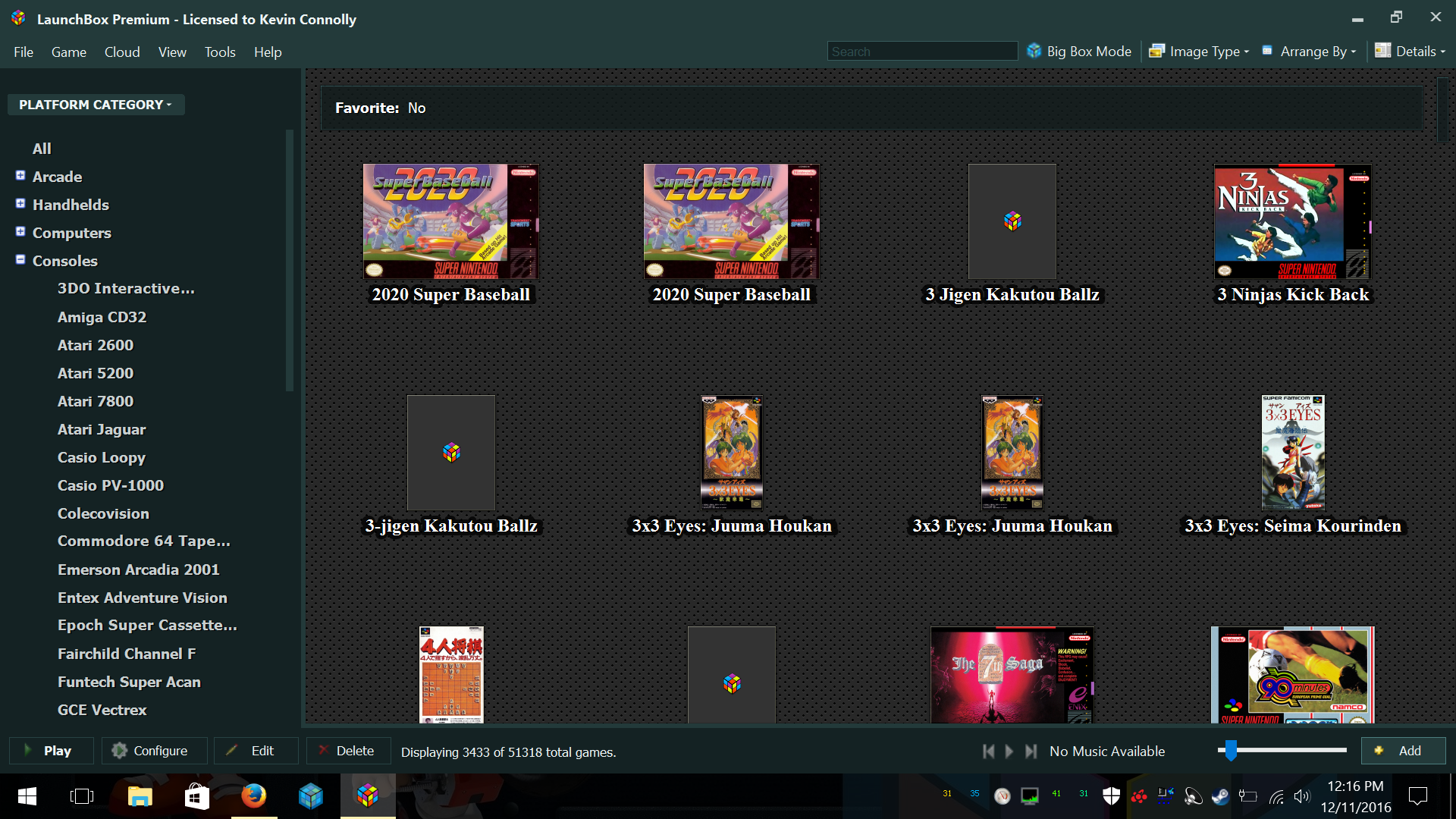Click the Configure button

coord(154,751)
